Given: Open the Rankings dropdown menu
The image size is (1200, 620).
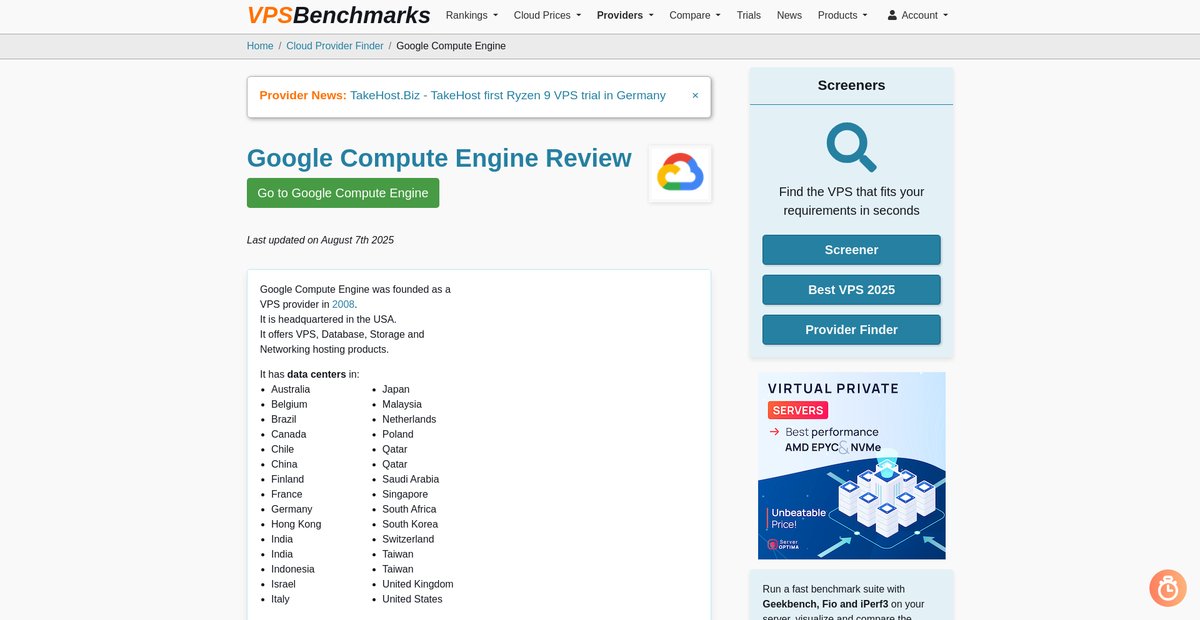Looking at the screenshot, I should (x=471, y=15).
